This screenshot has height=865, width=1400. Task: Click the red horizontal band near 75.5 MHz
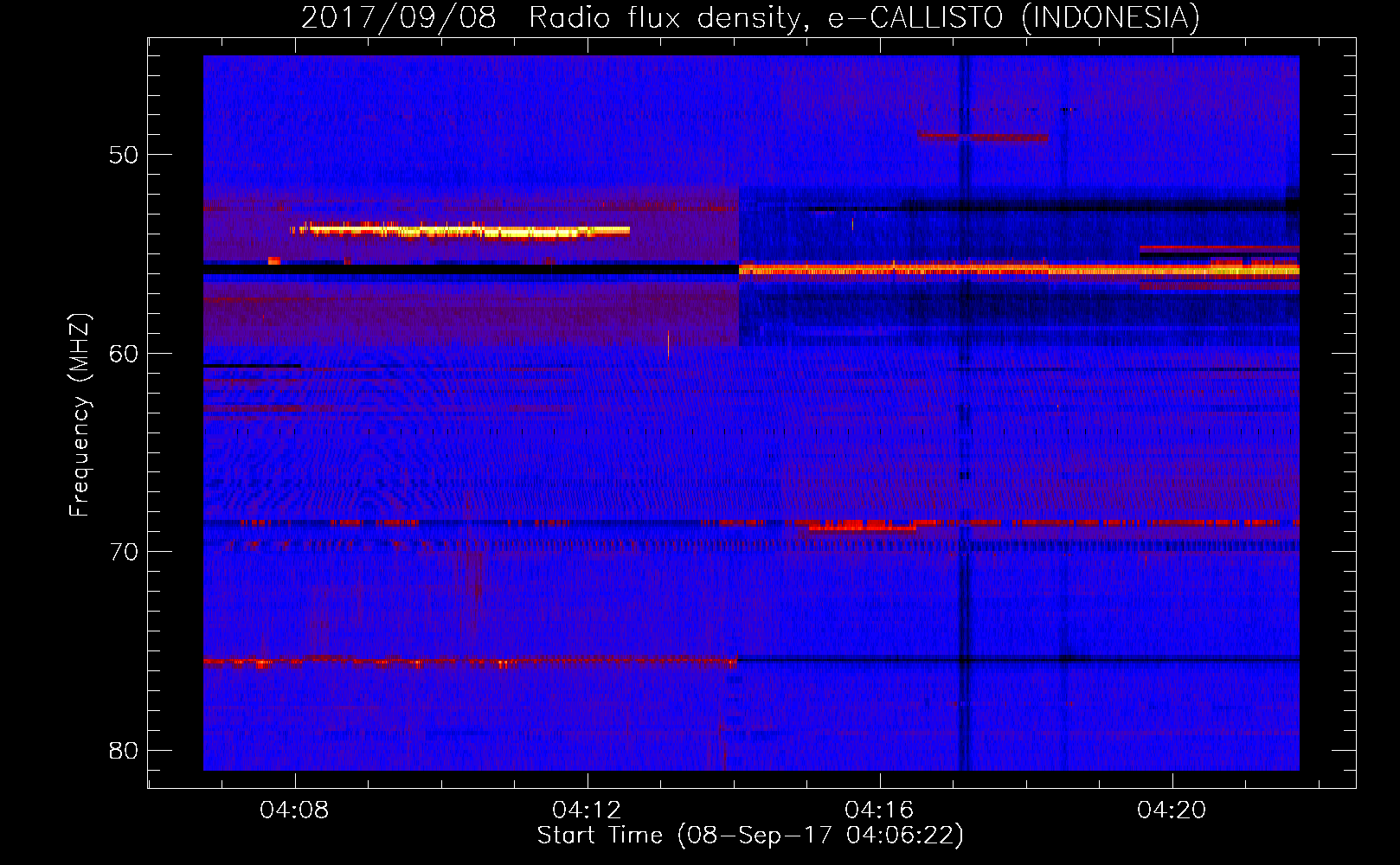pyautogui.click(x=470, y=663)
